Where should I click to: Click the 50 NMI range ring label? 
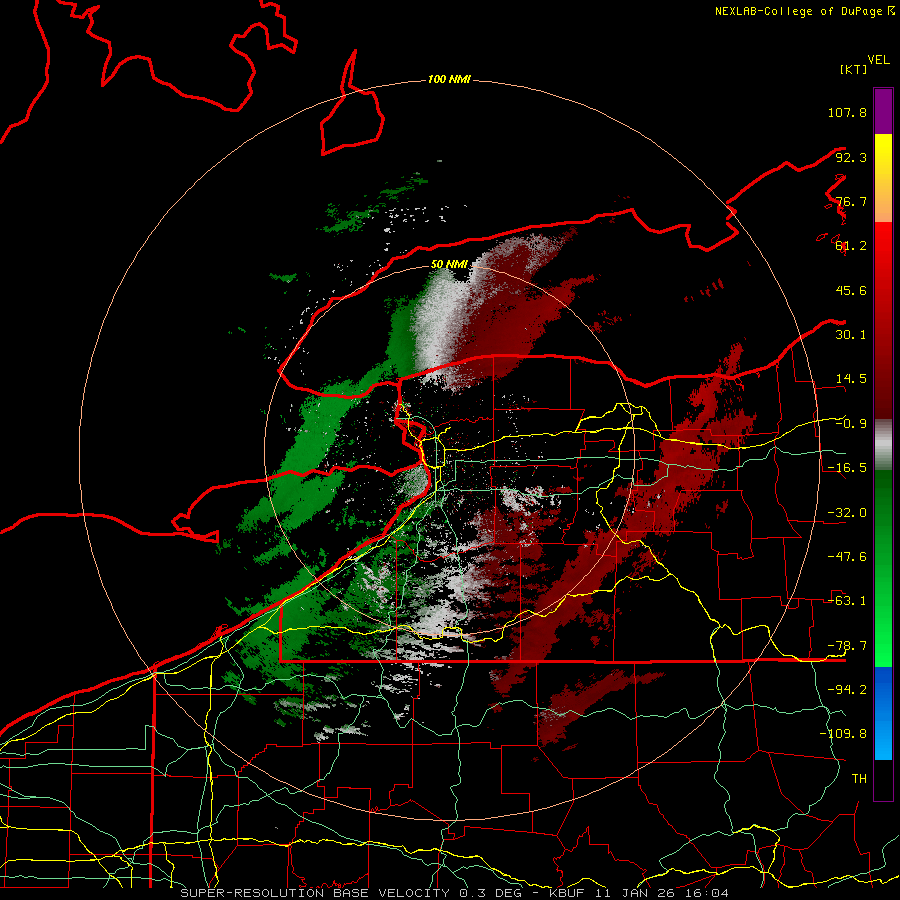click(449, 264)
